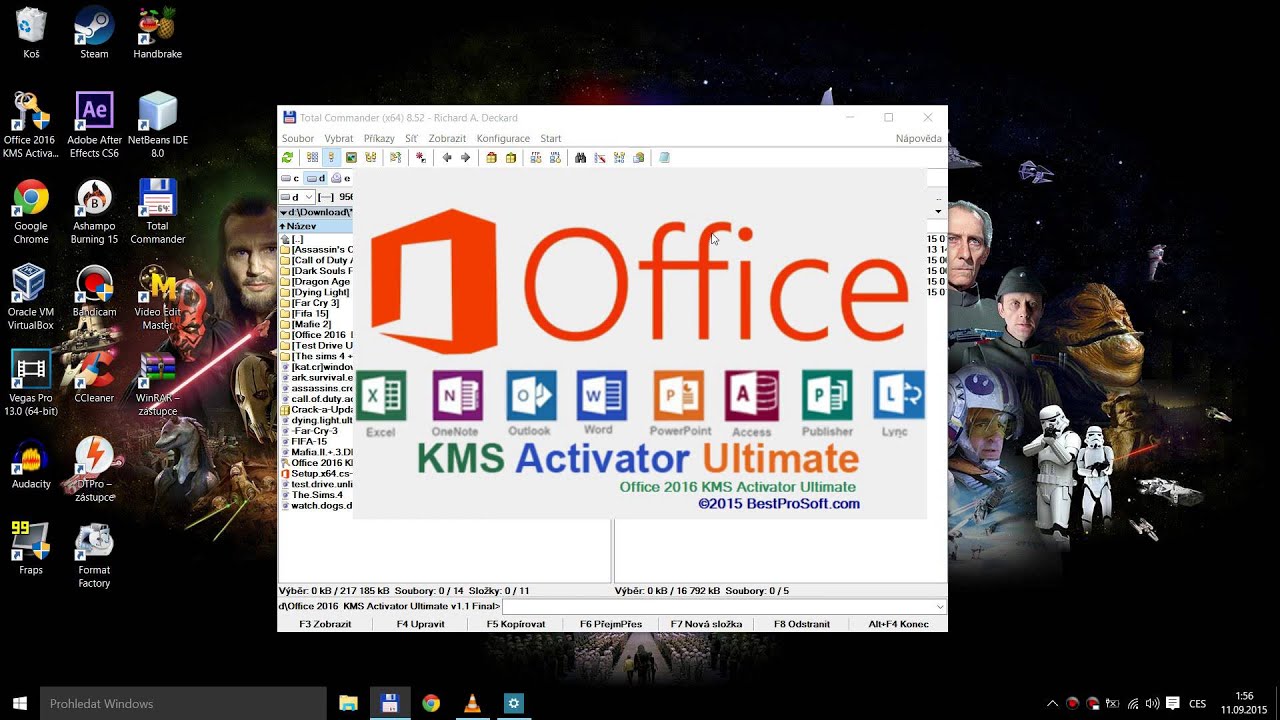Click the Alt+F4 Konec button
The image size is (1280, 720).
coord(898,624)
